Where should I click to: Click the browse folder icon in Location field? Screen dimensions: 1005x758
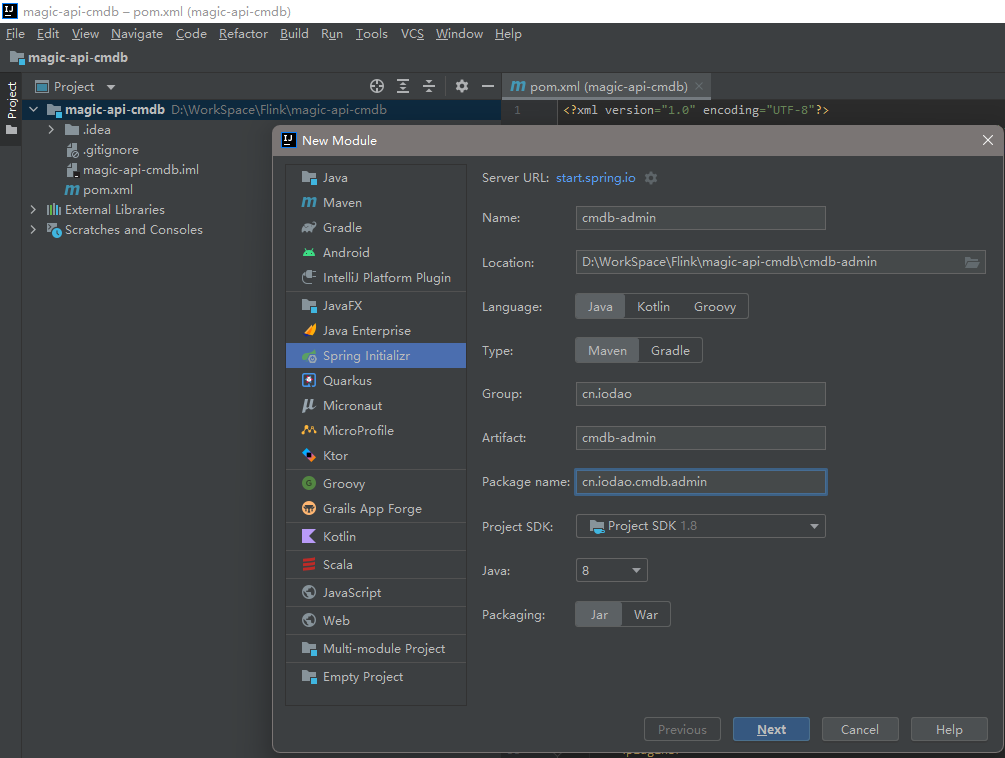coord(972,262)
